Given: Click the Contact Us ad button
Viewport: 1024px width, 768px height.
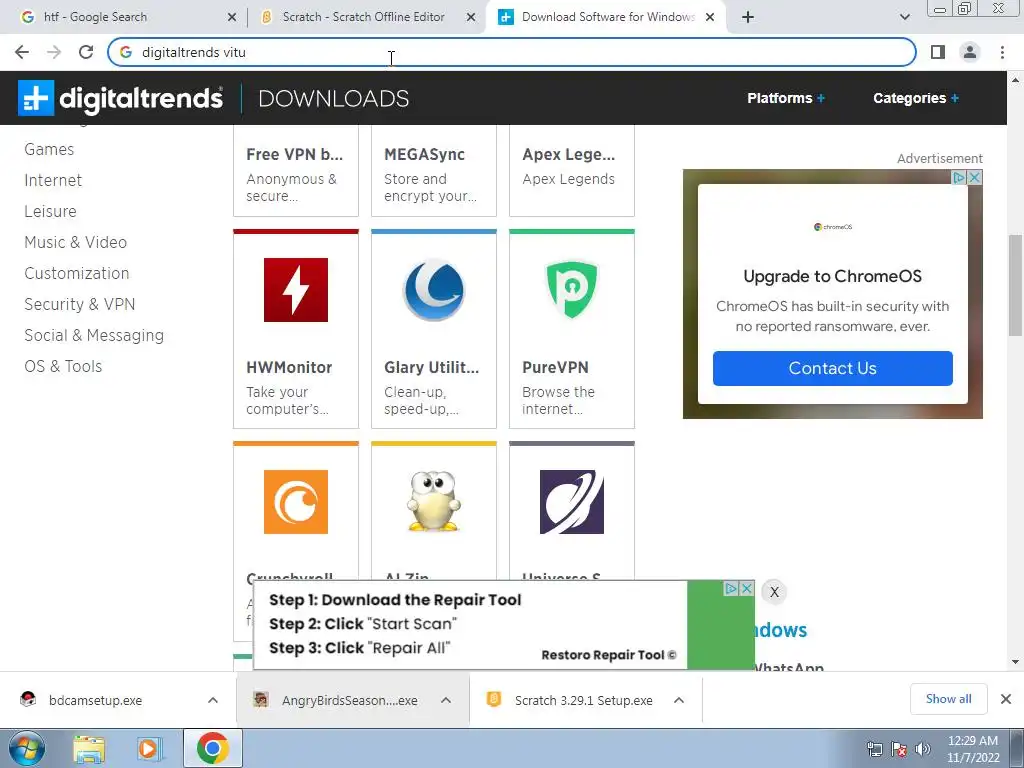Looking at the screenshot, I should coord(833,368).
